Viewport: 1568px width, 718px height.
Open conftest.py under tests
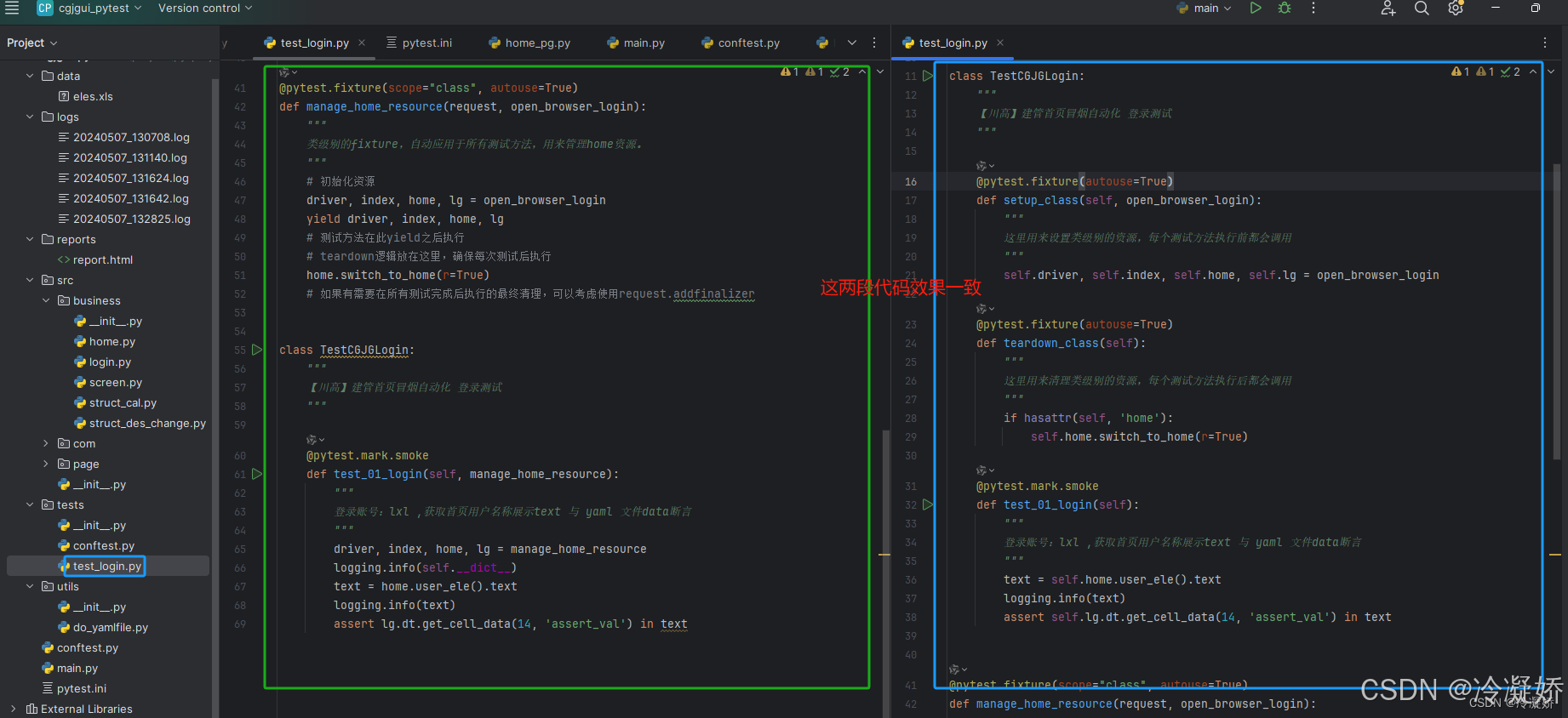coord(103,545)
